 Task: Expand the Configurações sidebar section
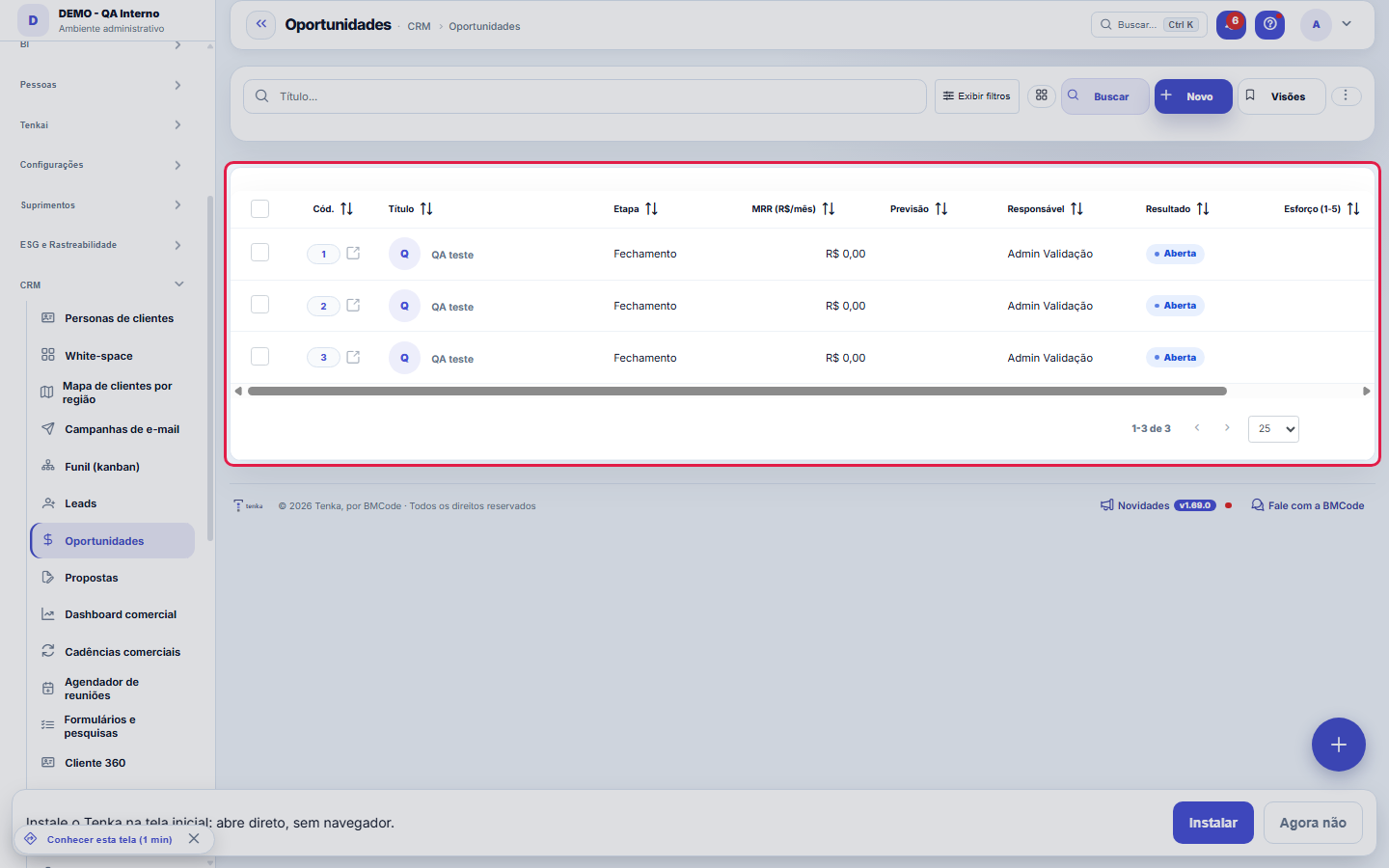coord(101,165)
